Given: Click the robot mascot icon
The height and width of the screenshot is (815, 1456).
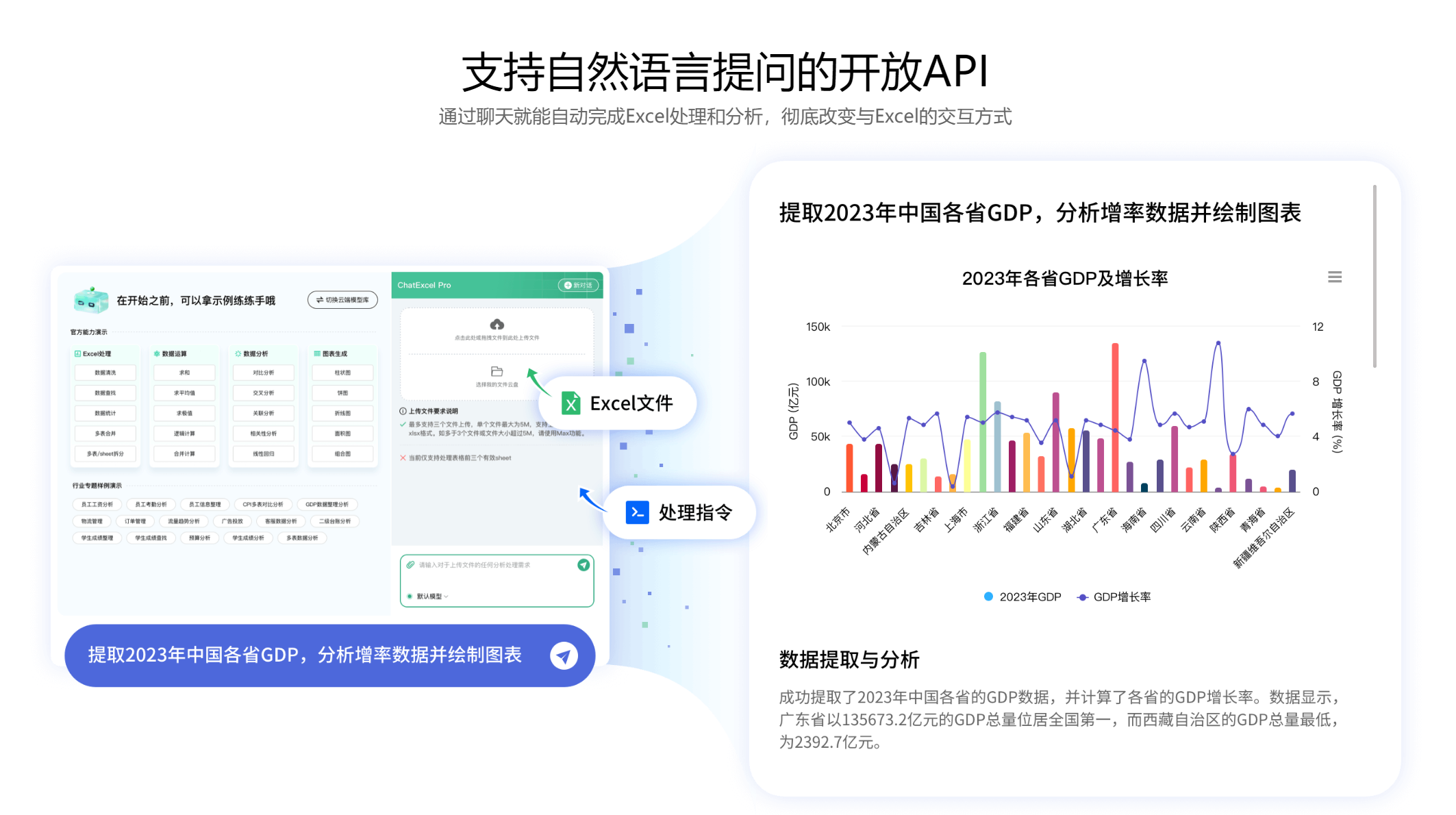Looking at the screenshot, I should pyautogui.click(x=91, y=301).
